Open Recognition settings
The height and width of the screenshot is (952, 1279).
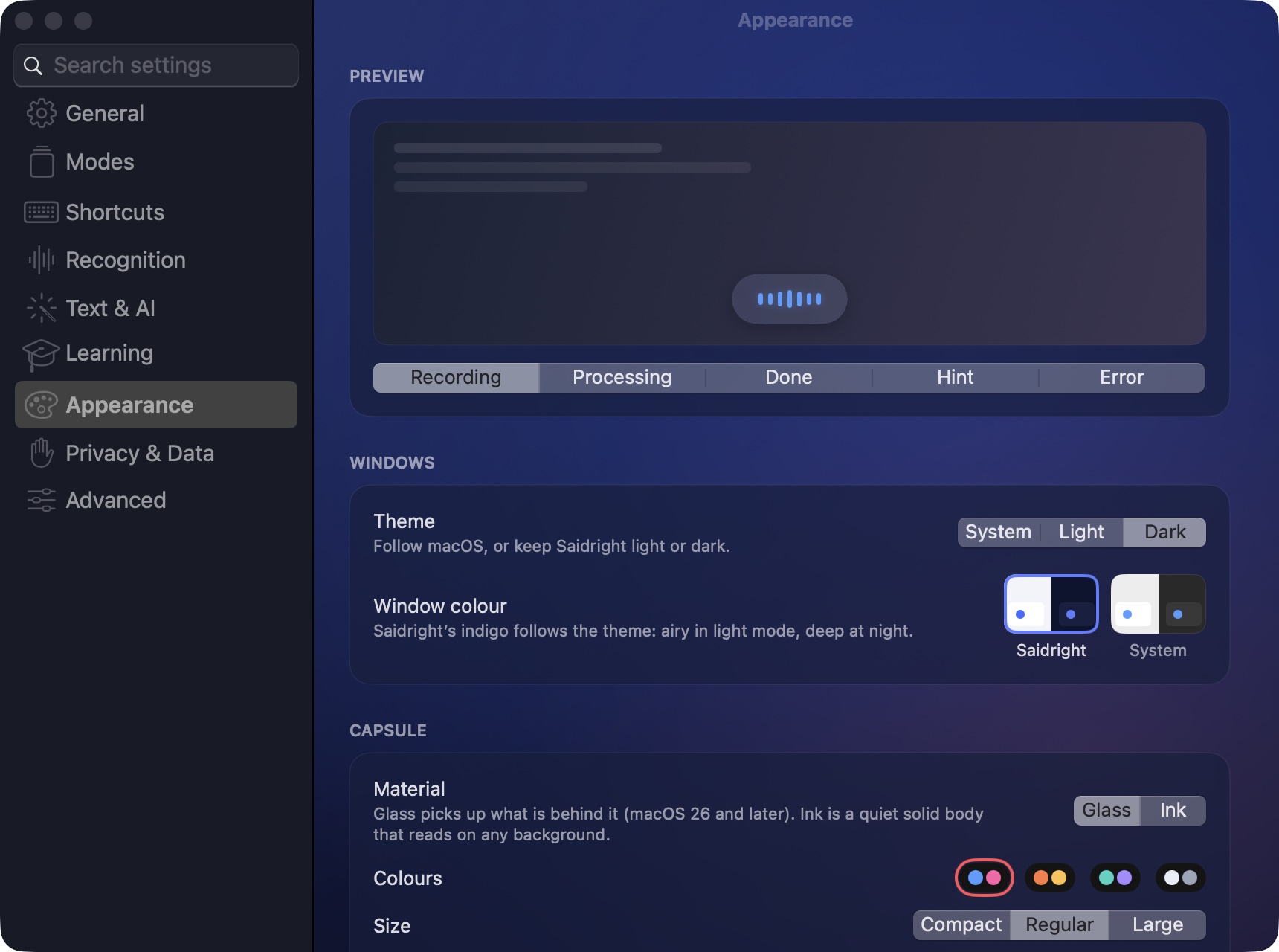point(156,260)
